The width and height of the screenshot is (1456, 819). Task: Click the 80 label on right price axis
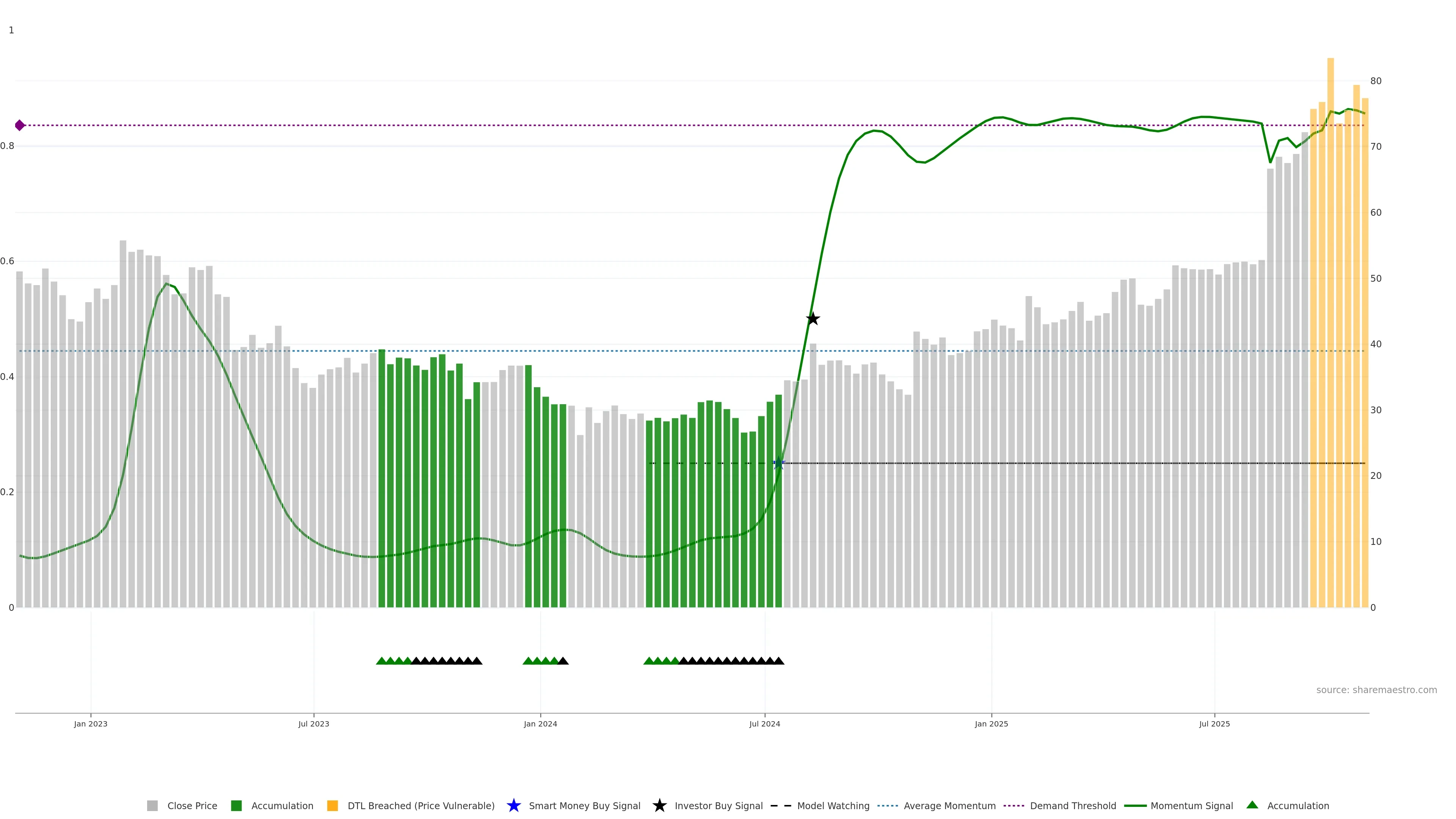click(1376, 81)
